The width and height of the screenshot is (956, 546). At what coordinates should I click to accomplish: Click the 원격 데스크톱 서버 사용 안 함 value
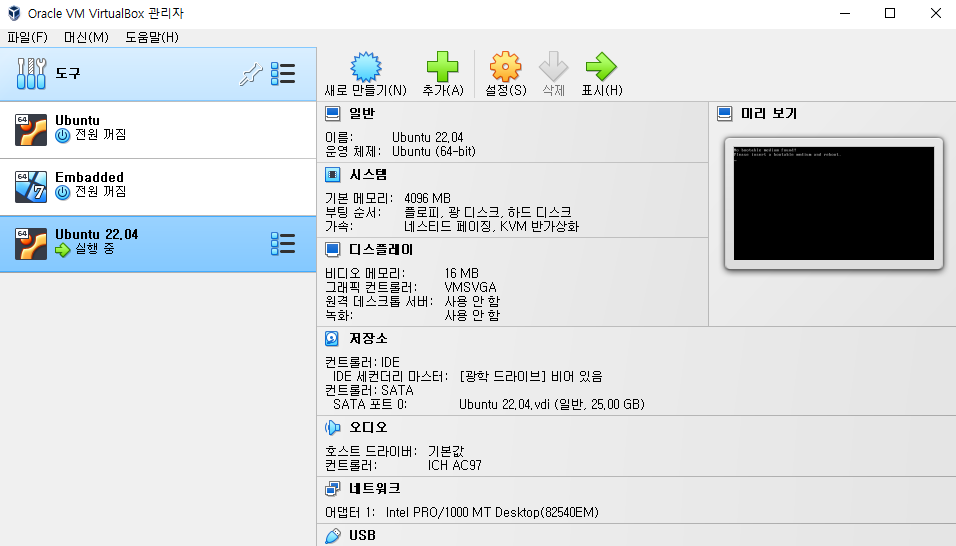coord(472,301)
